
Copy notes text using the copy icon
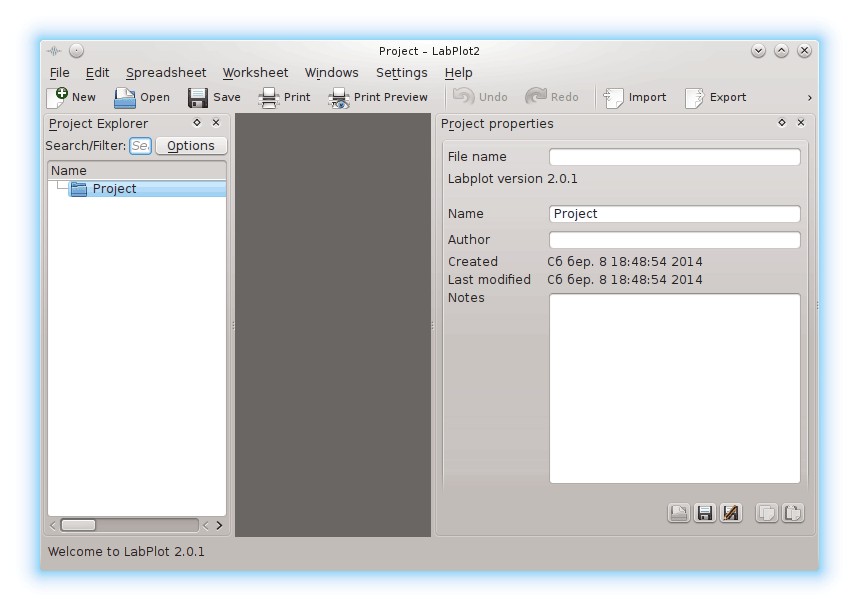point(765,512)
